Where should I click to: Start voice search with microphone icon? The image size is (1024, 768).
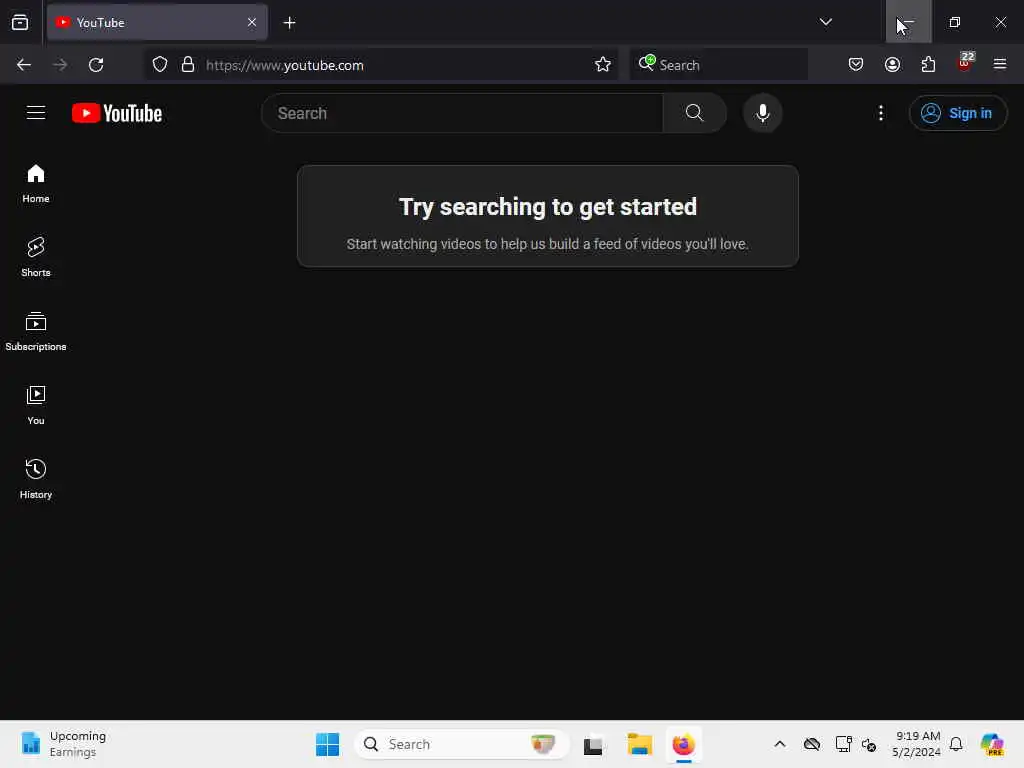pos(762,113)
